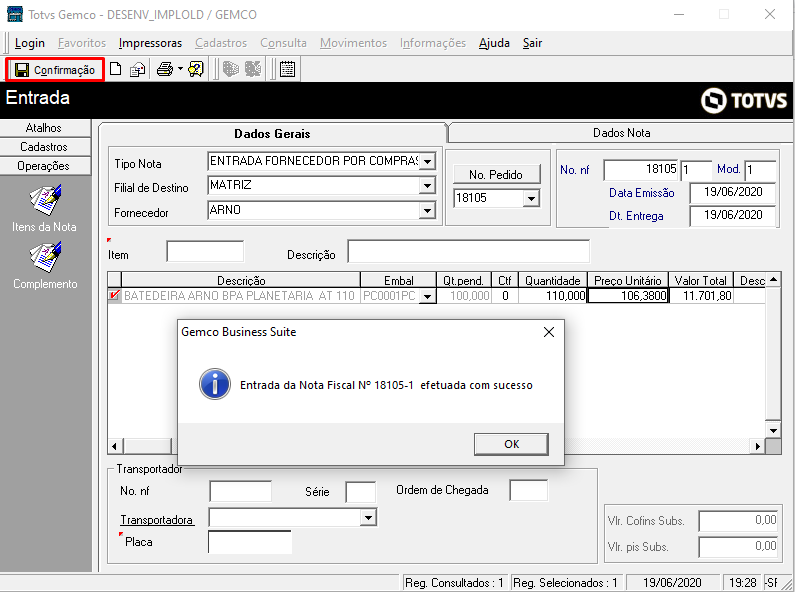Image resolution: width=795 pixels, height=592 pixels.
Task: Click the Quantidade cell 110,000
Action: (553, 295)
